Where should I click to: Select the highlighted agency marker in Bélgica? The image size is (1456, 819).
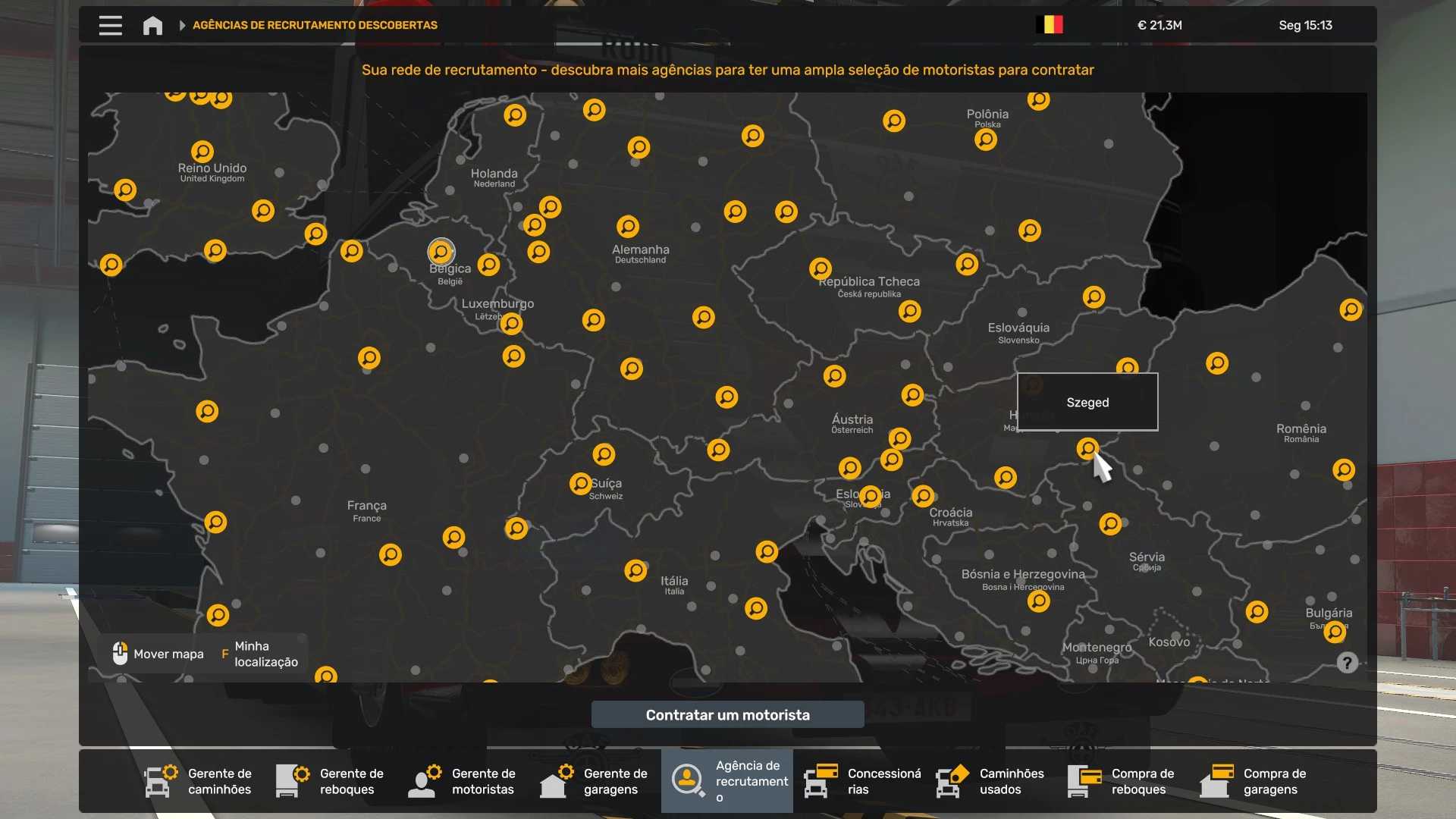pos(441,251)
